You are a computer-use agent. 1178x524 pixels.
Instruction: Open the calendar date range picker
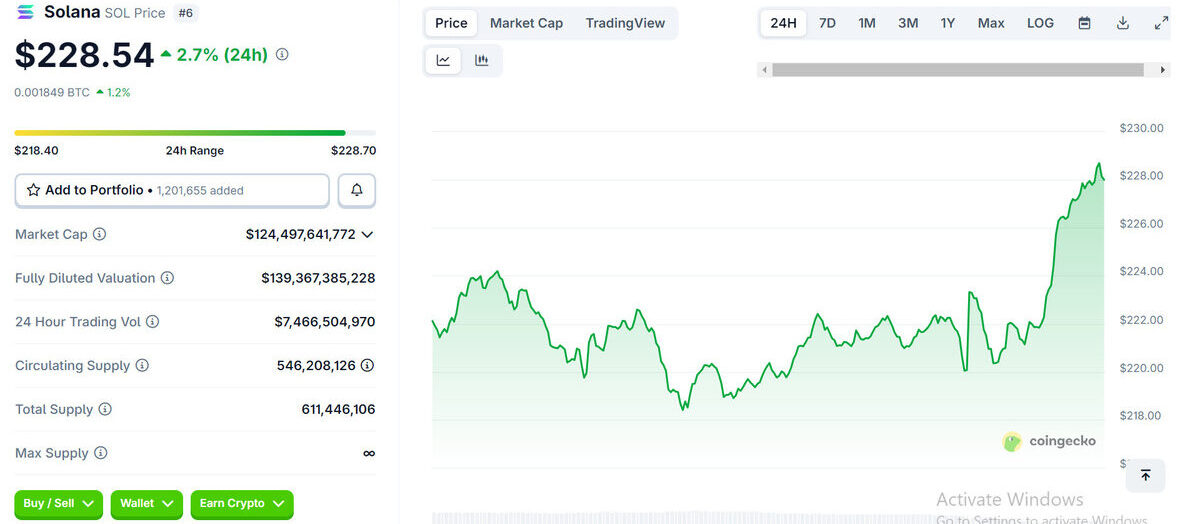point(1084,23)
